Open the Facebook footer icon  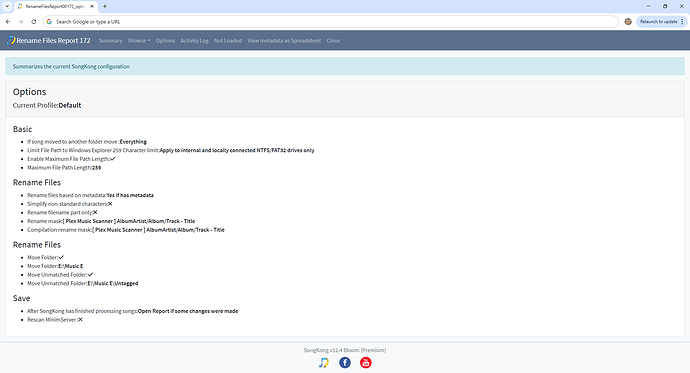(345, 362)
